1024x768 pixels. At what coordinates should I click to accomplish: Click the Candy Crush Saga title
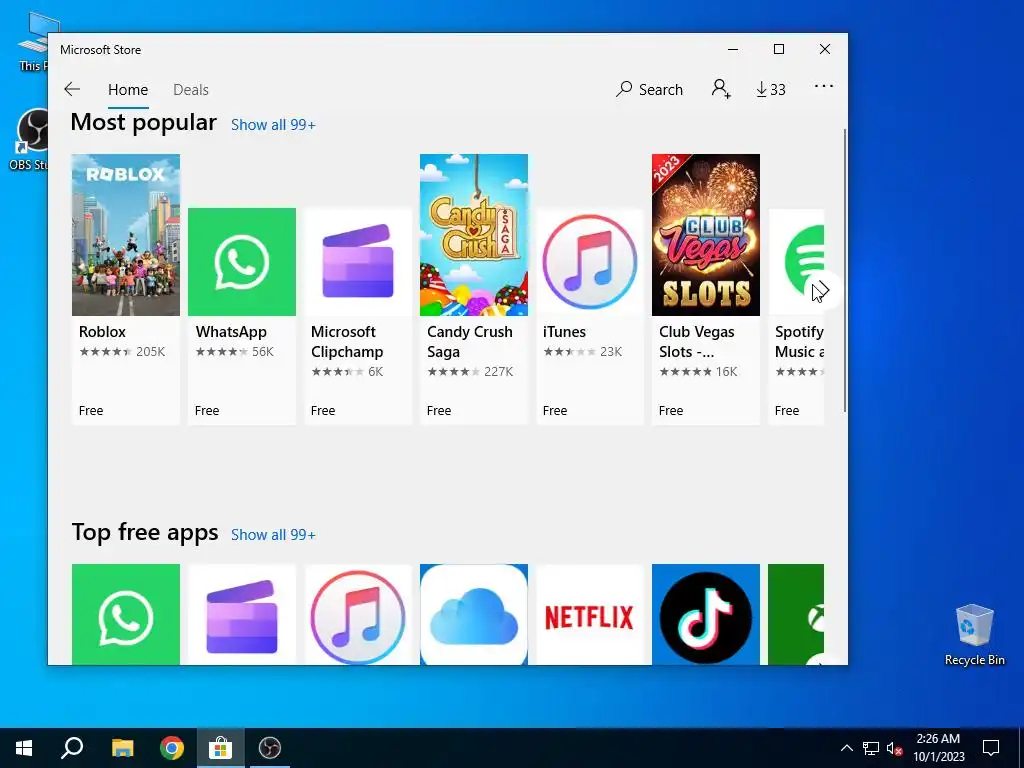[x=470, y=342]
